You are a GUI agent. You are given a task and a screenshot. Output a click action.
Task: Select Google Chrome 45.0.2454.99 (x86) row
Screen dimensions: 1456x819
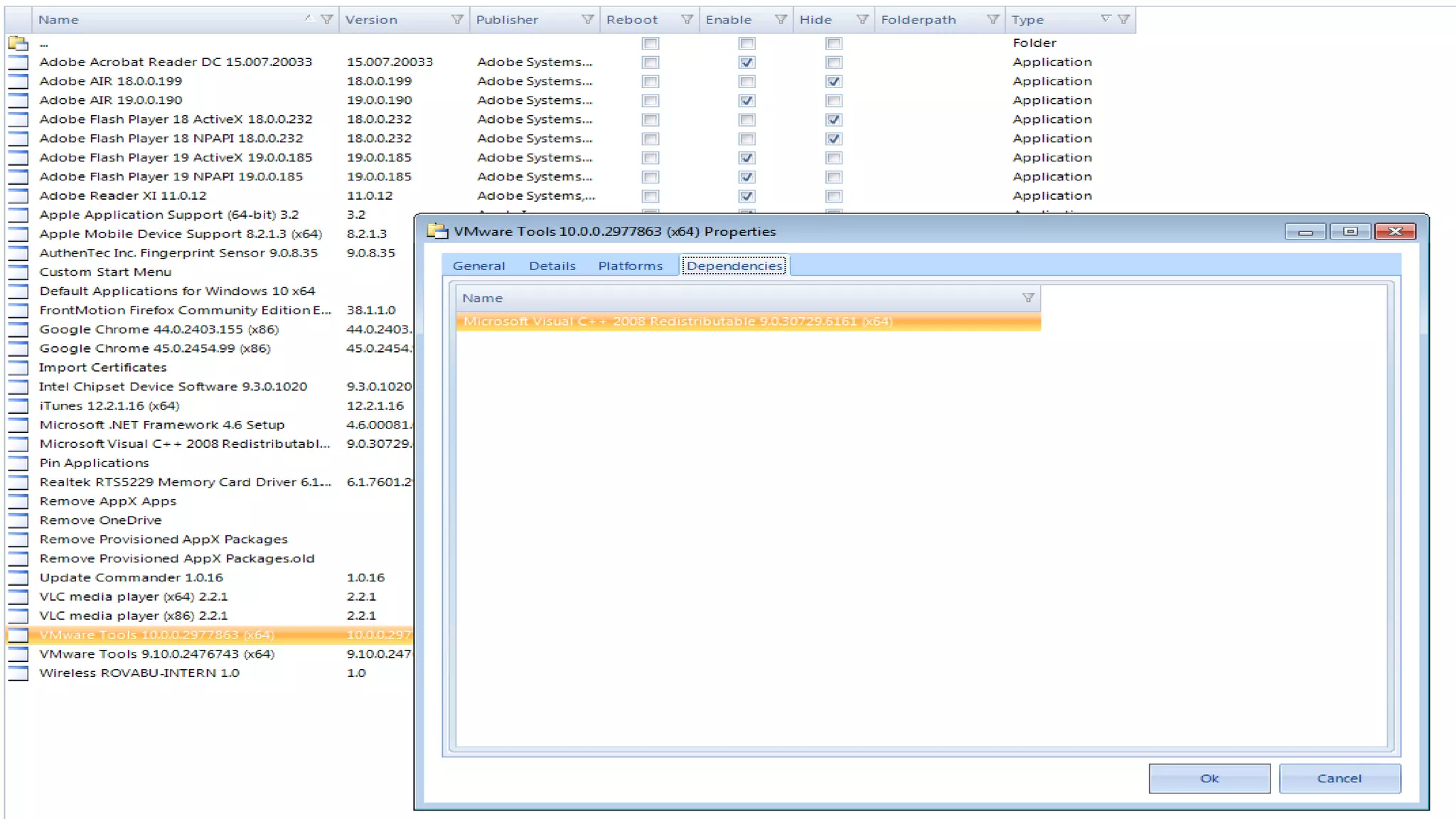210,348
